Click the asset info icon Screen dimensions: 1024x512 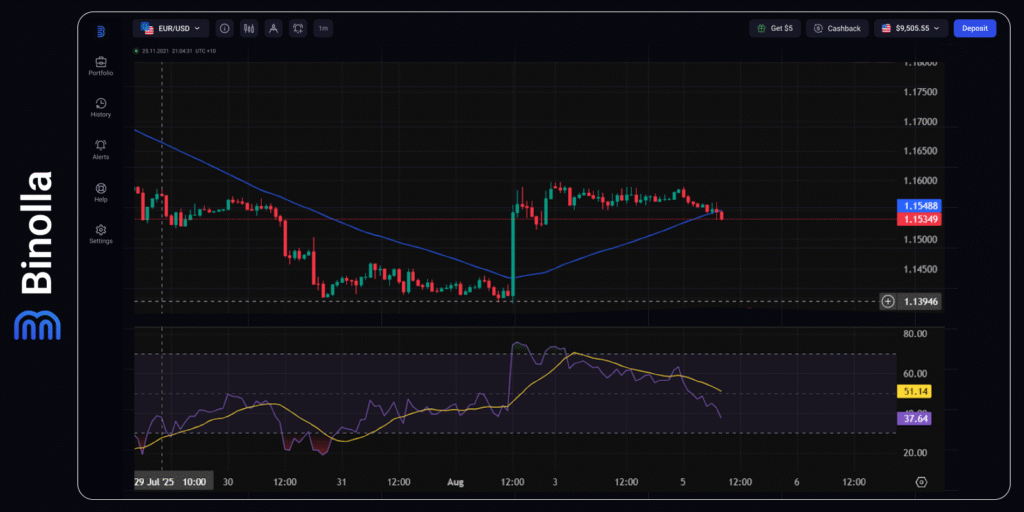224,29
